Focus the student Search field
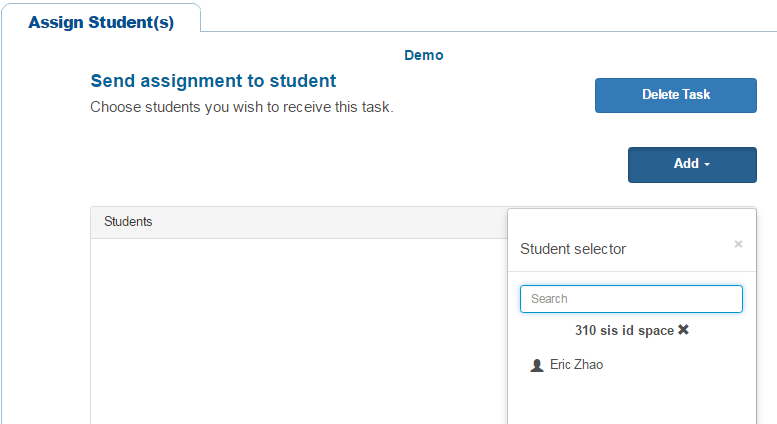The height and width of the screenshot is (424, 777). 631,299
